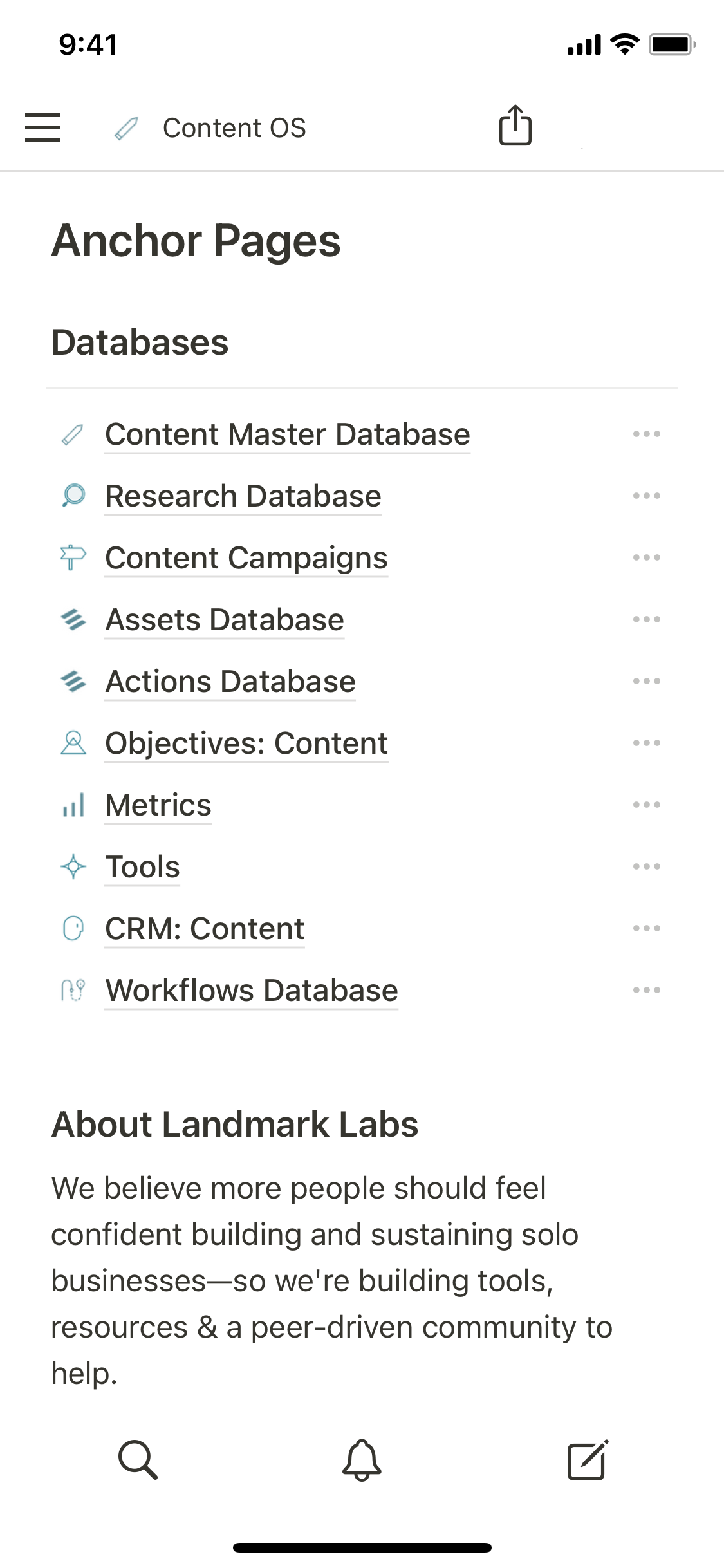Image resolution: width=724 pixels, height=1568 pixels.
Task: Open the CRM: Content page
Action: point(205,929)
